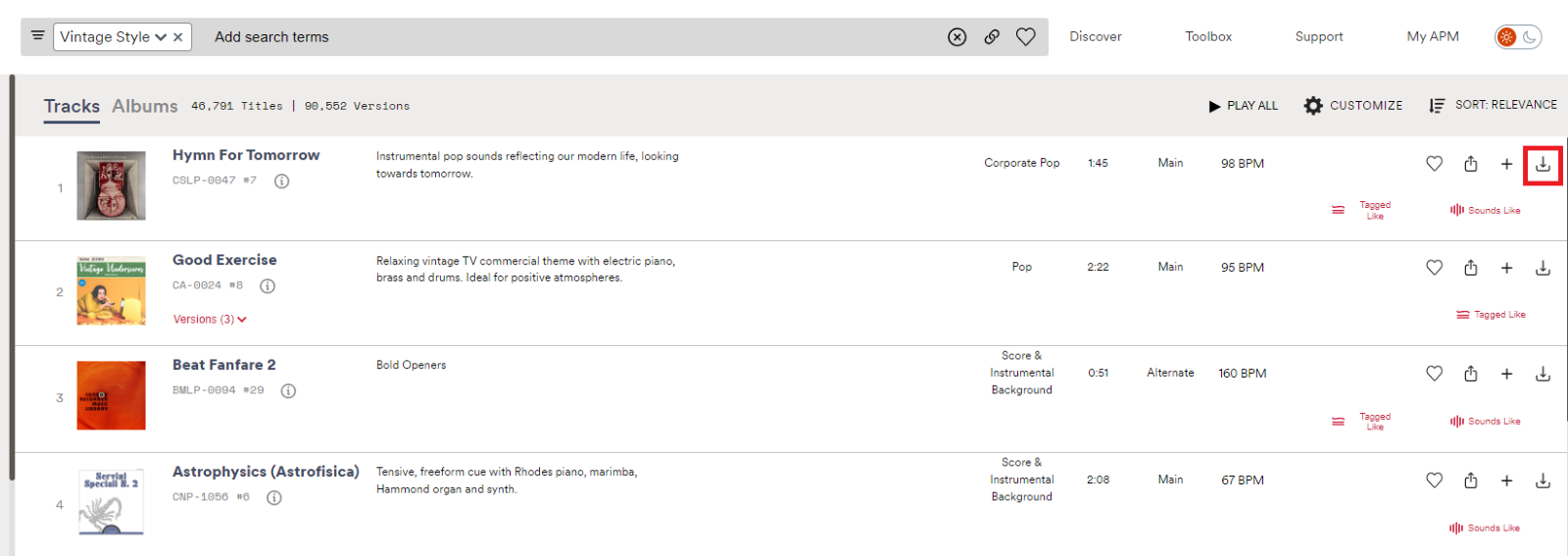Favorite the Hymn For Tomorrow track

click(x=1435, y=164)
